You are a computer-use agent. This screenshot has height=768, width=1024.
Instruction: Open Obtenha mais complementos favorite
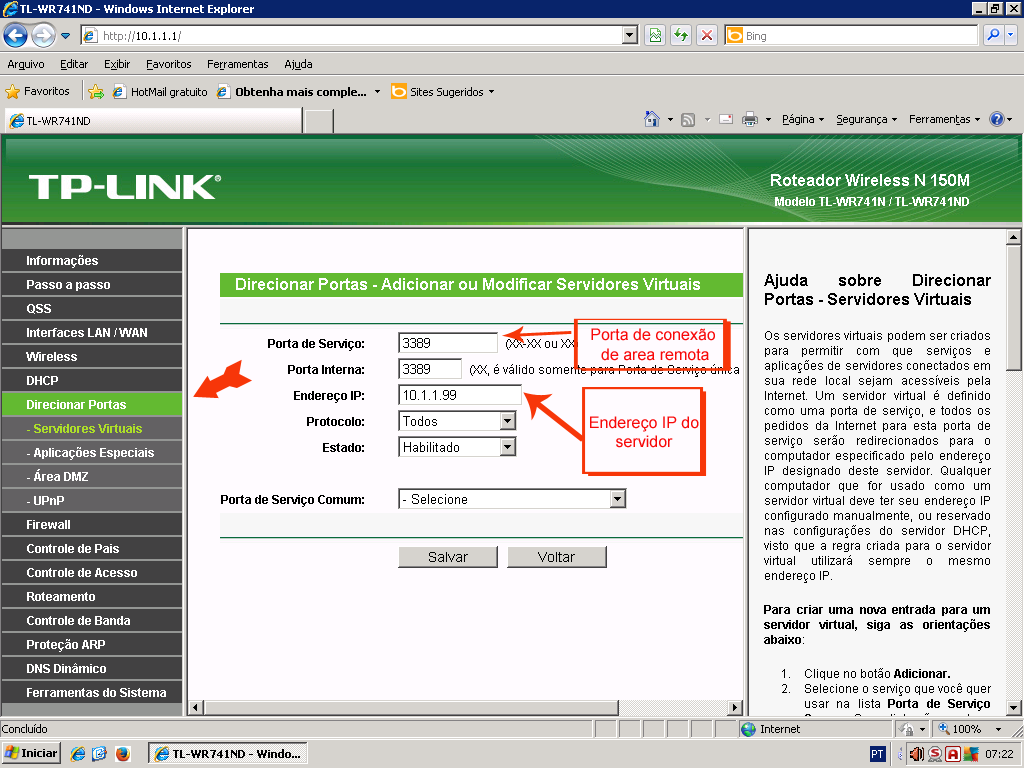(298, 92)
